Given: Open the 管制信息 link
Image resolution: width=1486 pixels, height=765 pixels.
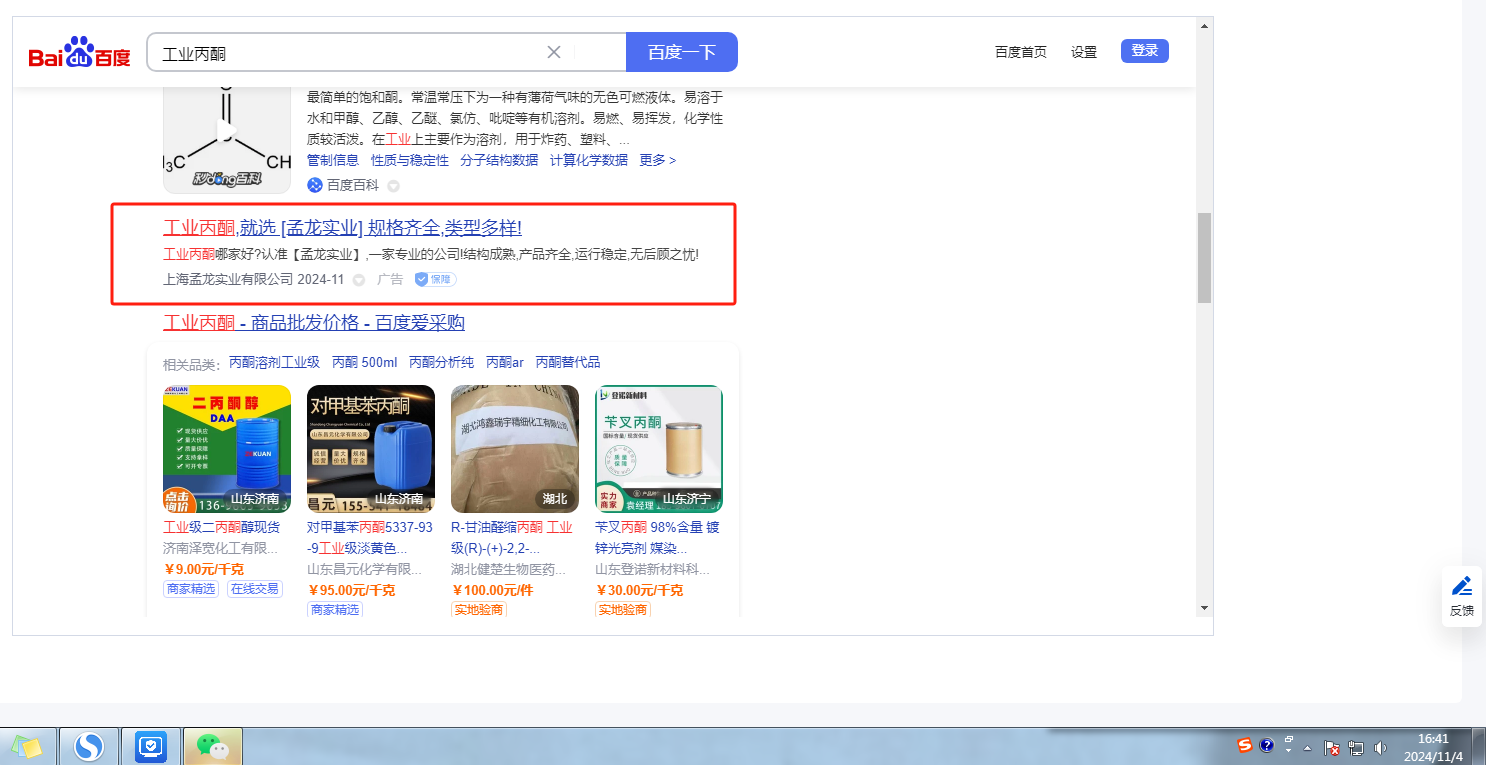Looking at the screenshot, I should 333,160.
